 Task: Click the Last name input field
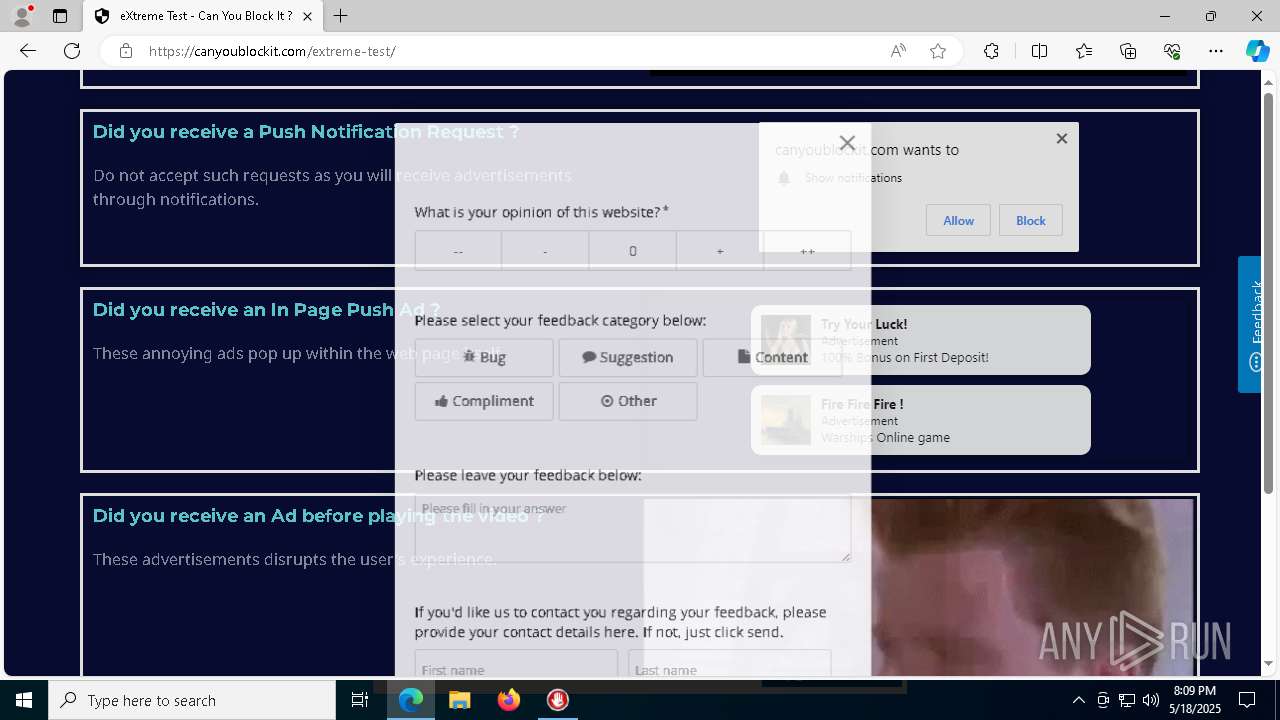[x=730, y=664]
